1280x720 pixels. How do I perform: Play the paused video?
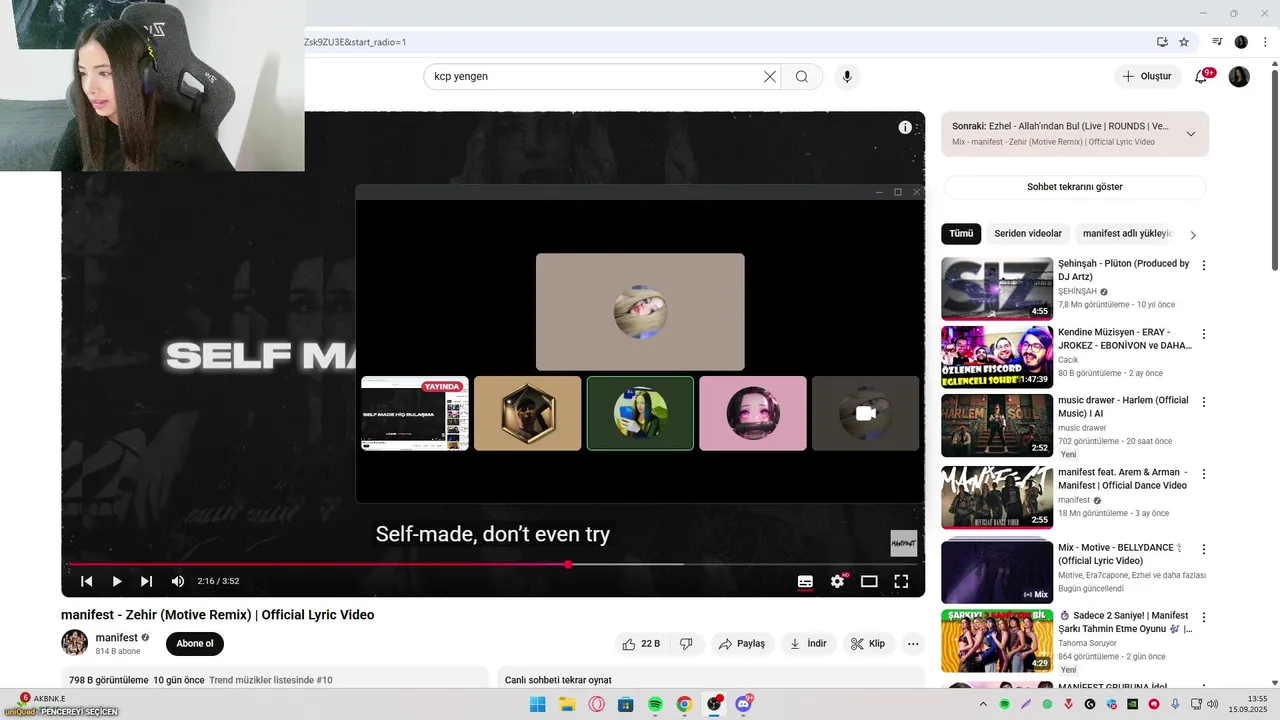click(117, 581)
